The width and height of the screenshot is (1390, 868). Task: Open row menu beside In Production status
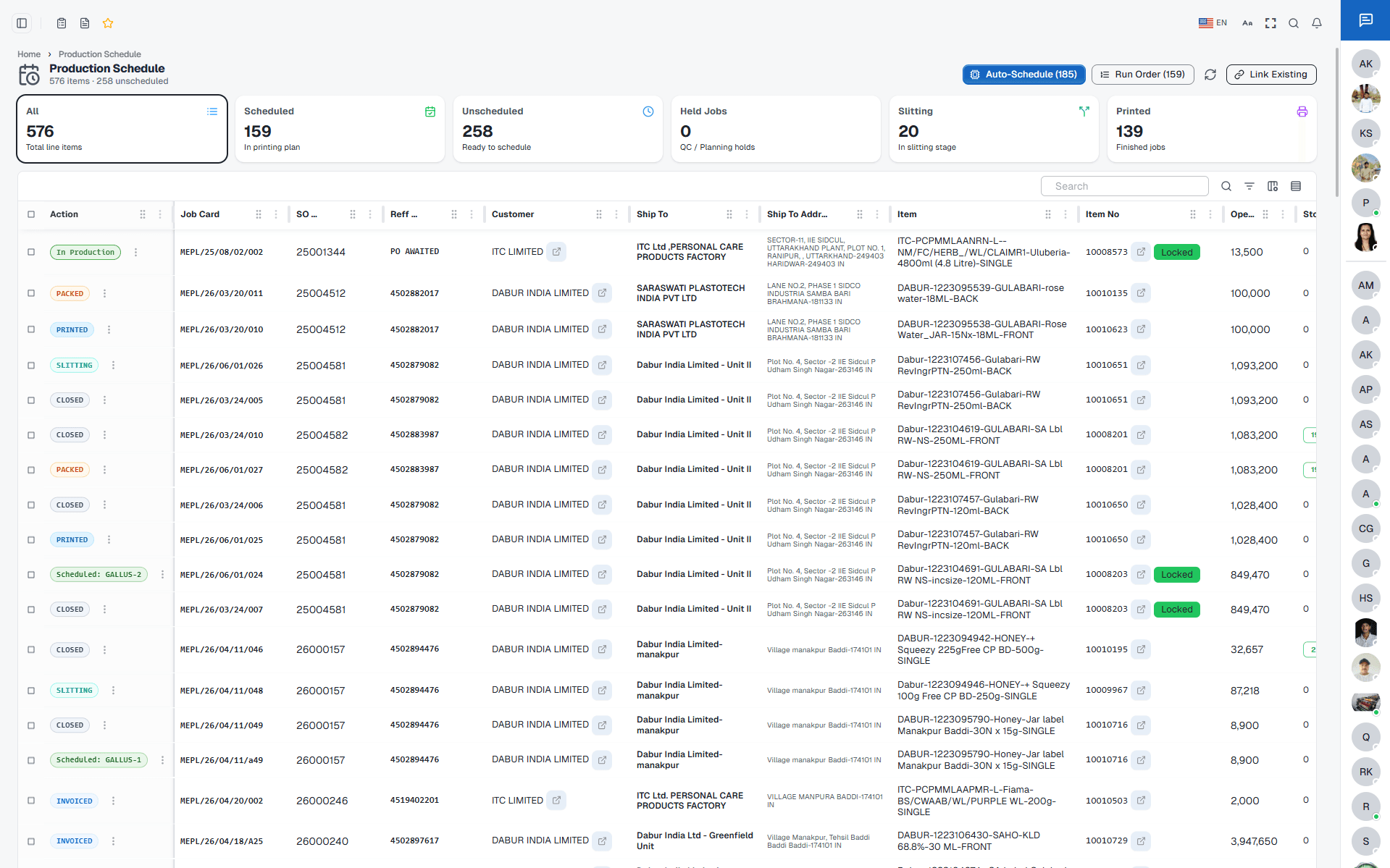tap(135, 252)
